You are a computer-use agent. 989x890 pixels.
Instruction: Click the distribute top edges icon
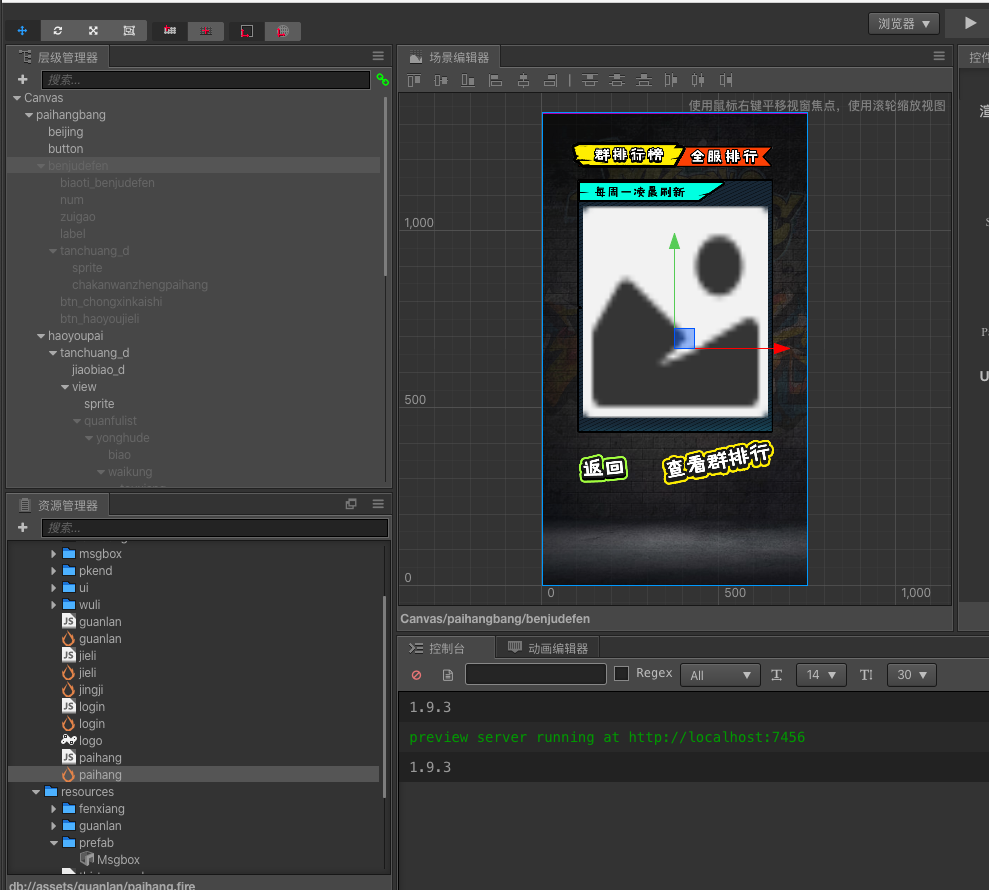click(x=590, y=80)
